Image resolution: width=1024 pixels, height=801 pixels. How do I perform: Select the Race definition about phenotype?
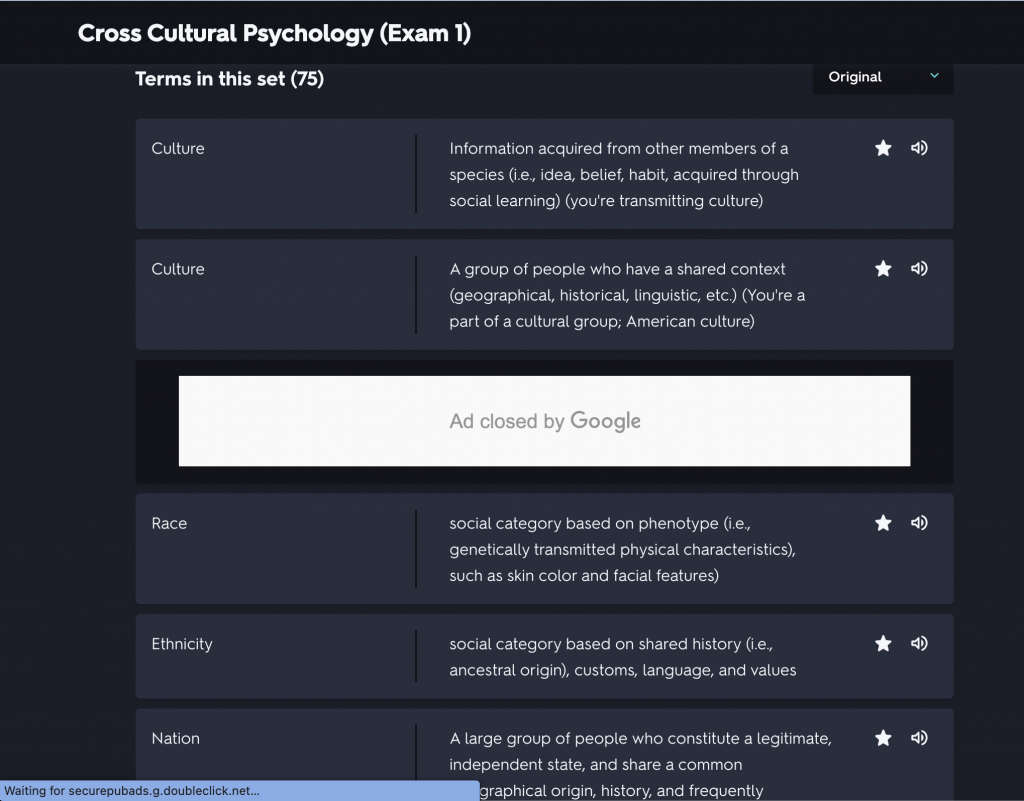pos(622,550)
